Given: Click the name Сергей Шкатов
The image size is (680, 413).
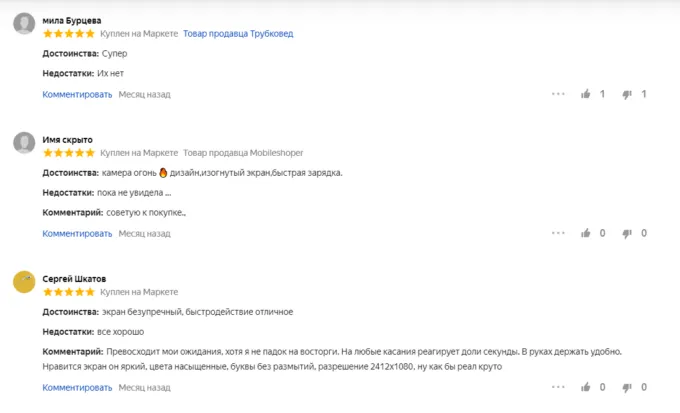Looking at the screenshot, I should tap(76, 277).
